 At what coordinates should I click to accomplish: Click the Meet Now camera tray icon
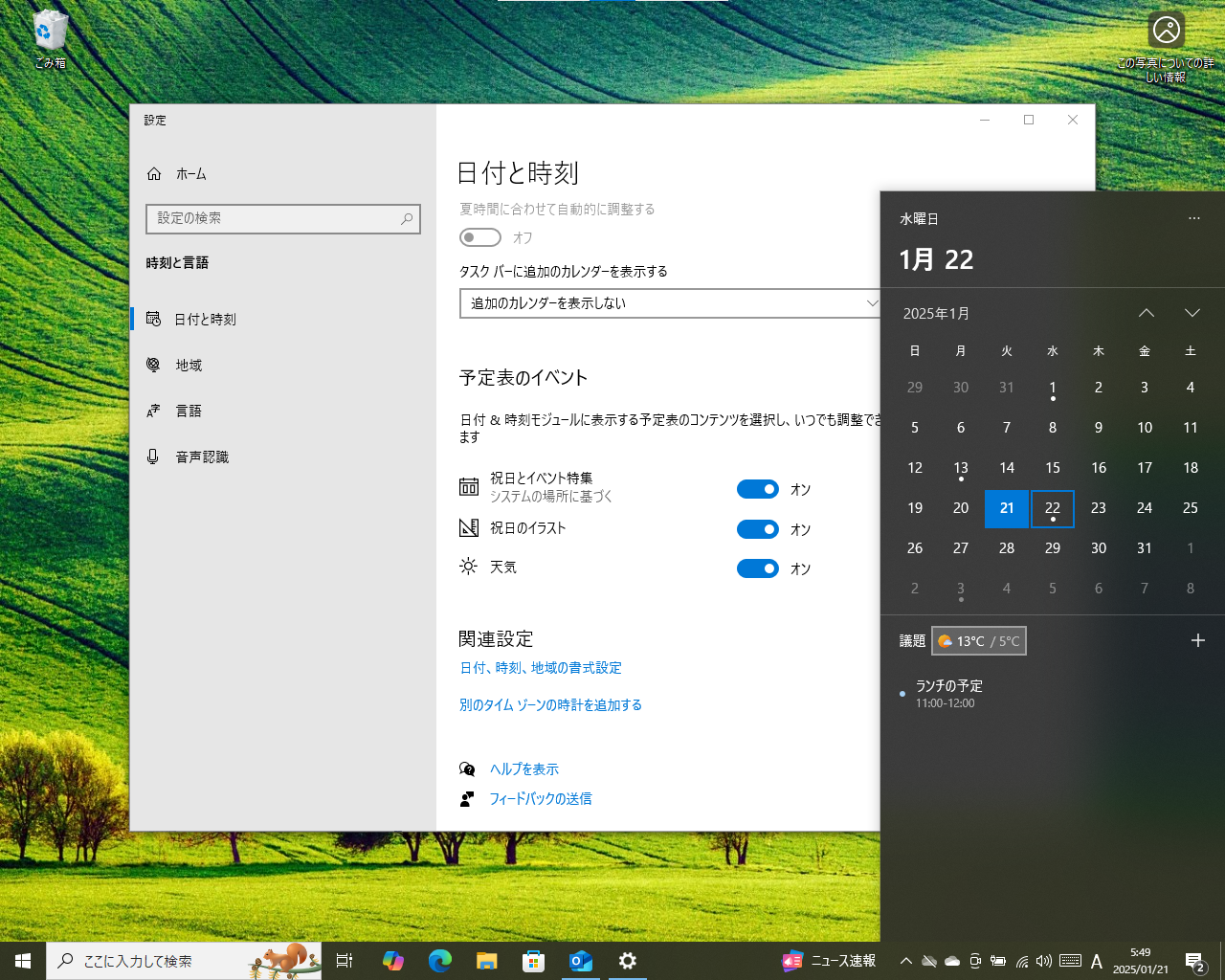pos(975,961)
